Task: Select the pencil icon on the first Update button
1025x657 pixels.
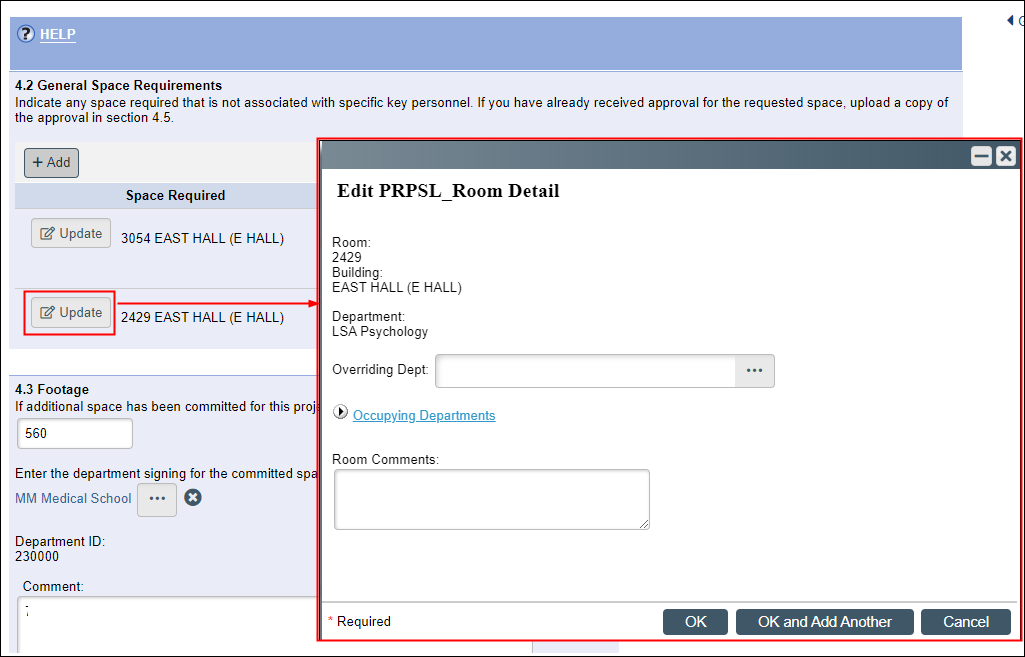Action: pos(47,233)
